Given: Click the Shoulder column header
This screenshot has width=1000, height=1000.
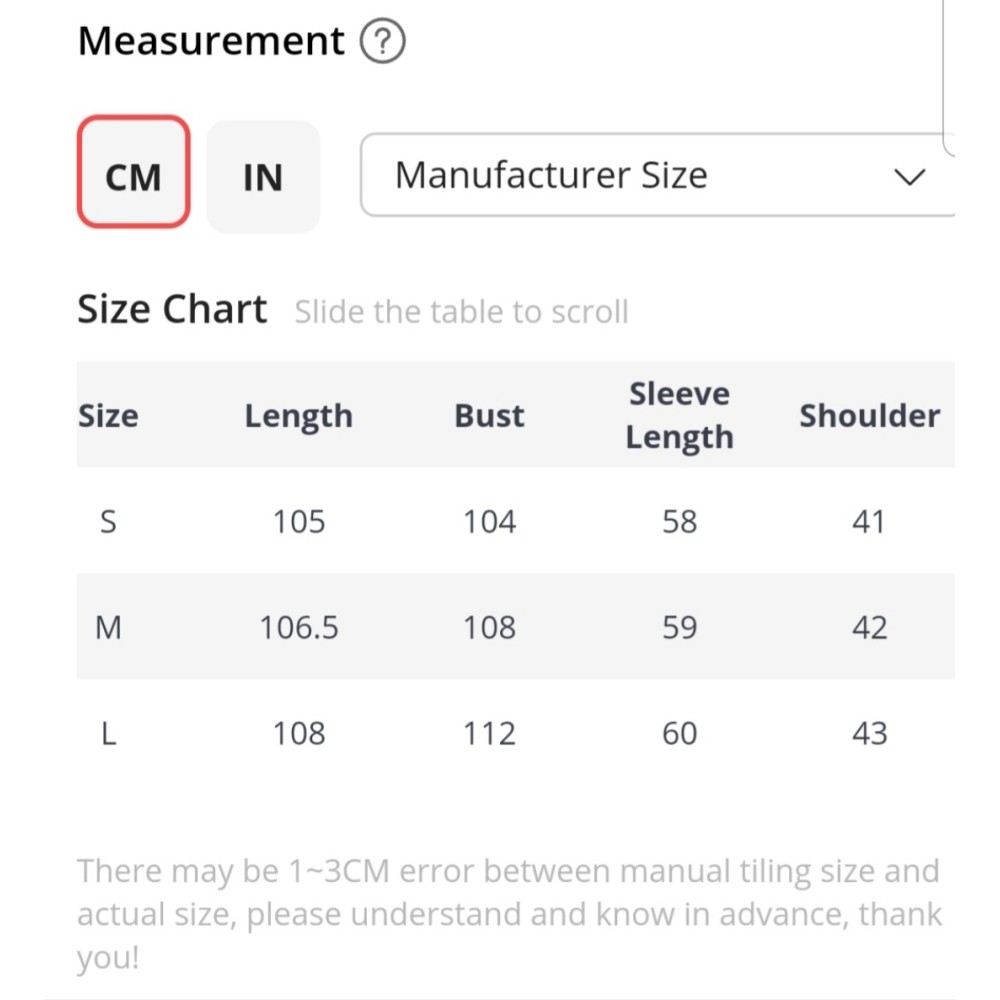Looking at the screenshot, I should point(869,416).
